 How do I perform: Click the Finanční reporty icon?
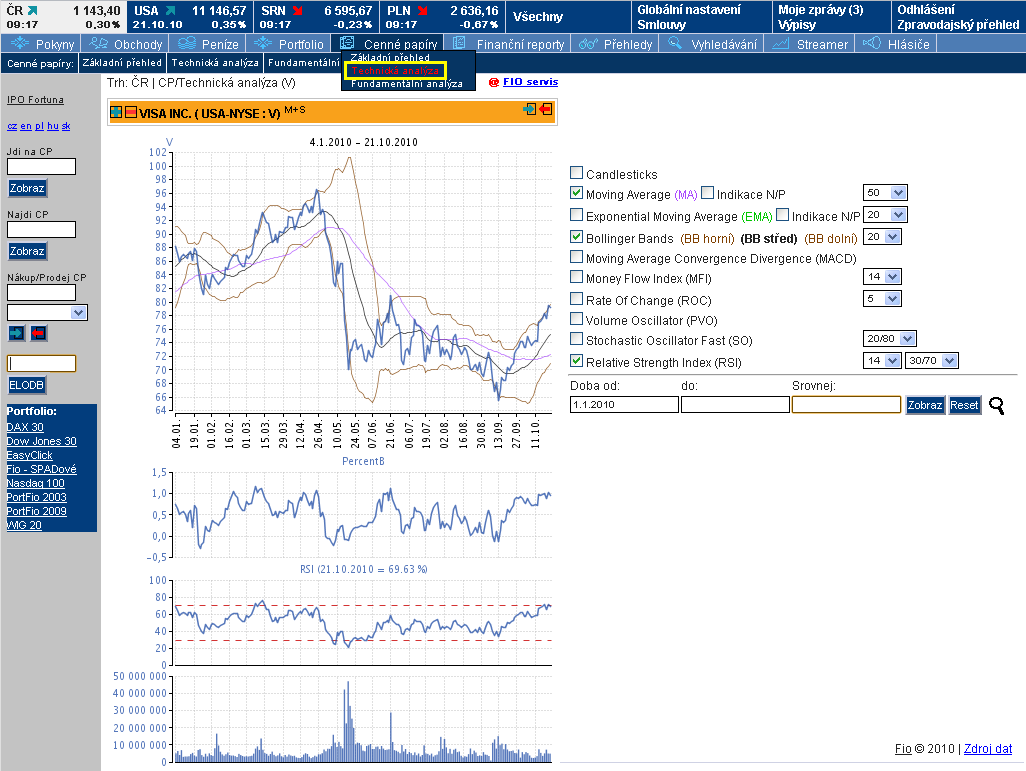[x=459, y=43]
